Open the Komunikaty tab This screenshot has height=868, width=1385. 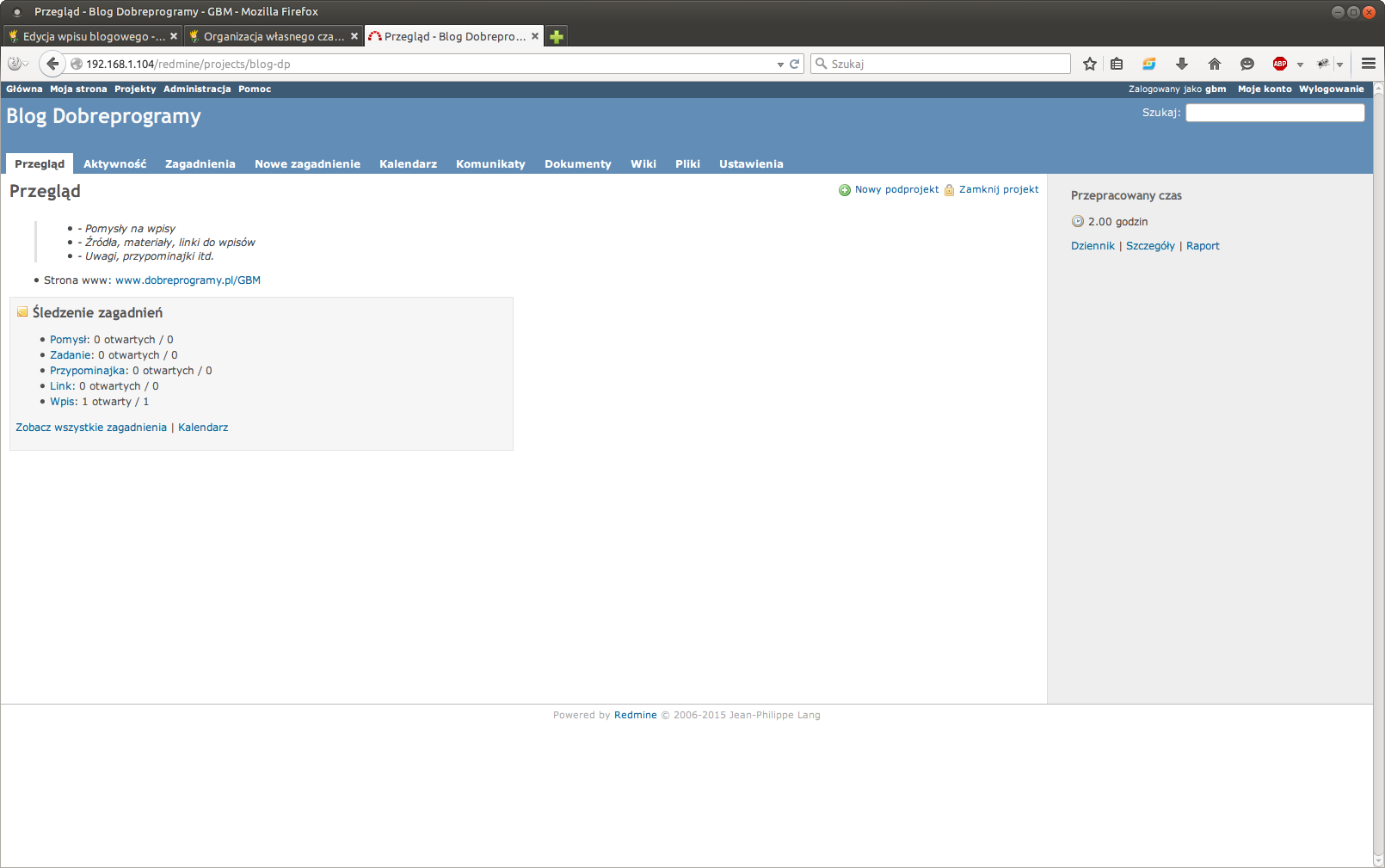coord(490,163)
